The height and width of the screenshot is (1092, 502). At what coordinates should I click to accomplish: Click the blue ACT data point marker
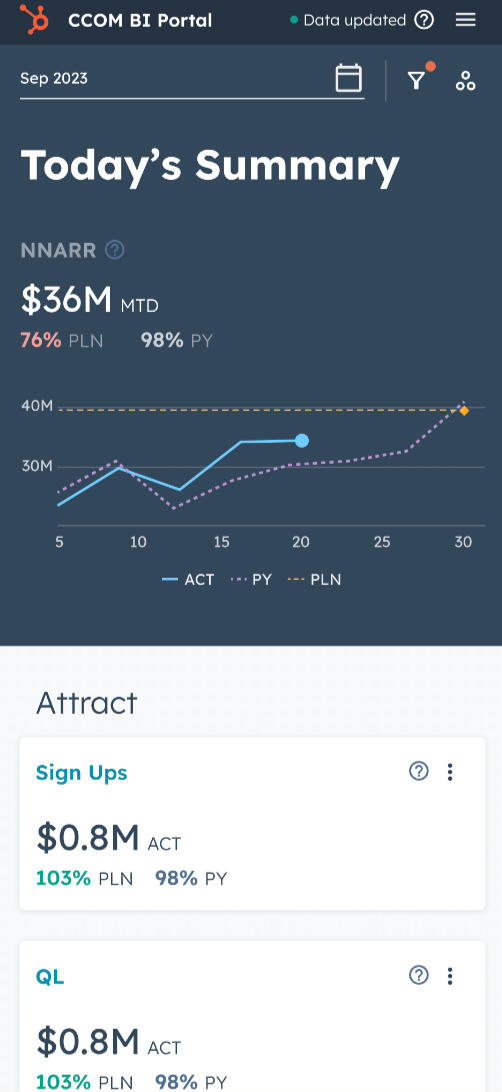tap(301, 440)
